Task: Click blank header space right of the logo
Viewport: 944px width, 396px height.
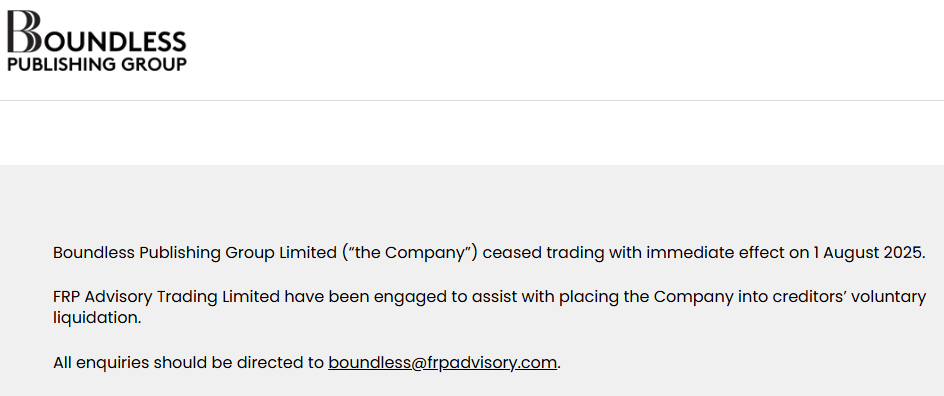Action: coord(566,49)
